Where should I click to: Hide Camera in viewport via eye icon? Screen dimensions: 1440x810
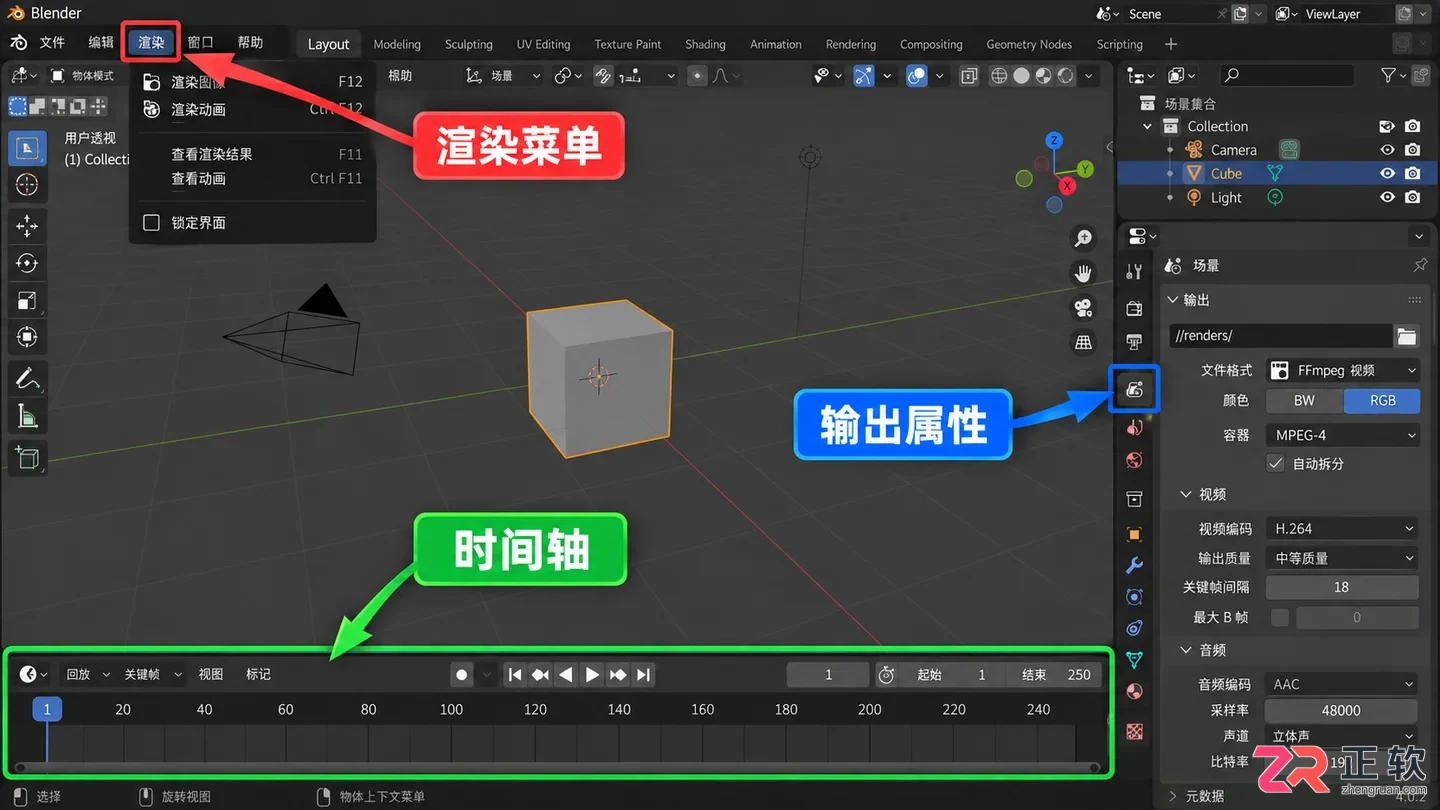[x=1387, y=150]
